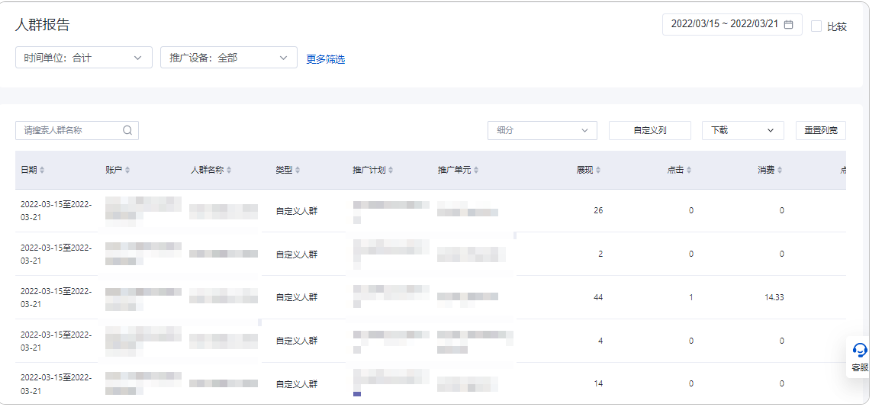The image size is (874, 405).
Task: Click the 展现 column header label
Action: (x=585, y=170)
